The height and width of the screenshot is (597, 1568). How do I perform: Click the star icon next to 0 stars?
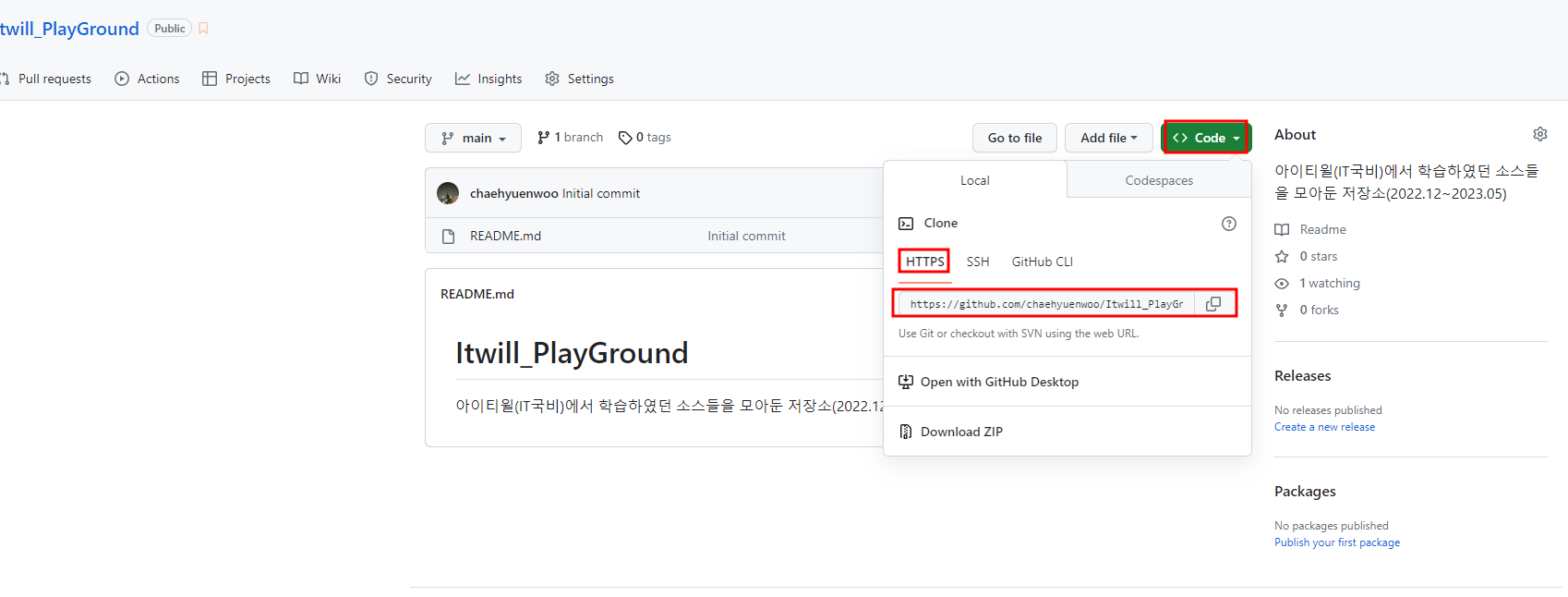coord(1282,257)
